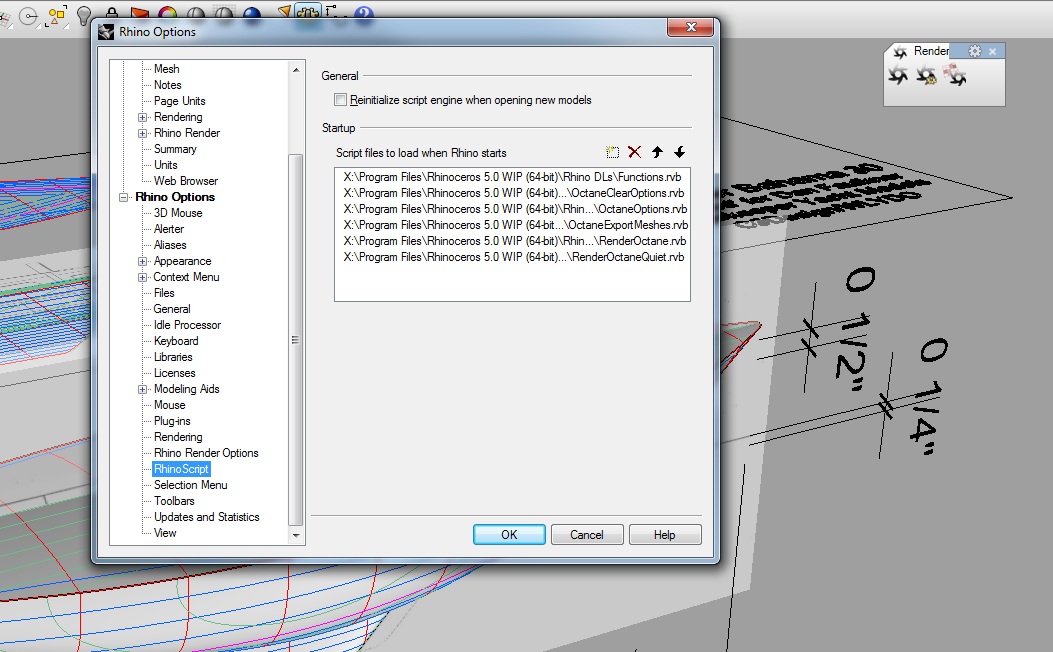
Task: Click the red X delete script icon
Action: tap(634, 152)
